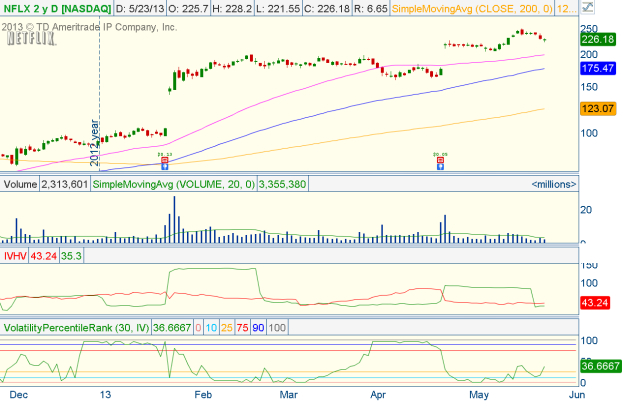The height and width of the screenshot is (401, 625).
Task: Click the Volume study label
Action: pyautogui.click(x=20, y=184)
